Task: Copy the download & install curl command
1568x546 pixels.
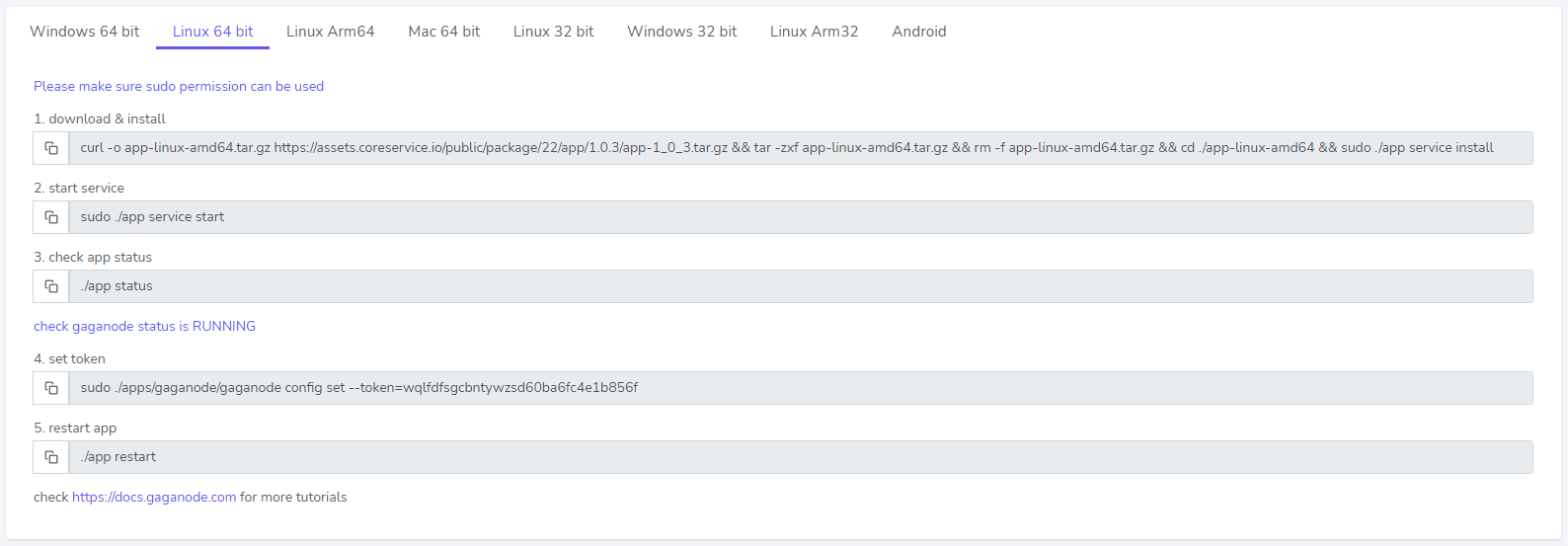Action: click(51, 148)
